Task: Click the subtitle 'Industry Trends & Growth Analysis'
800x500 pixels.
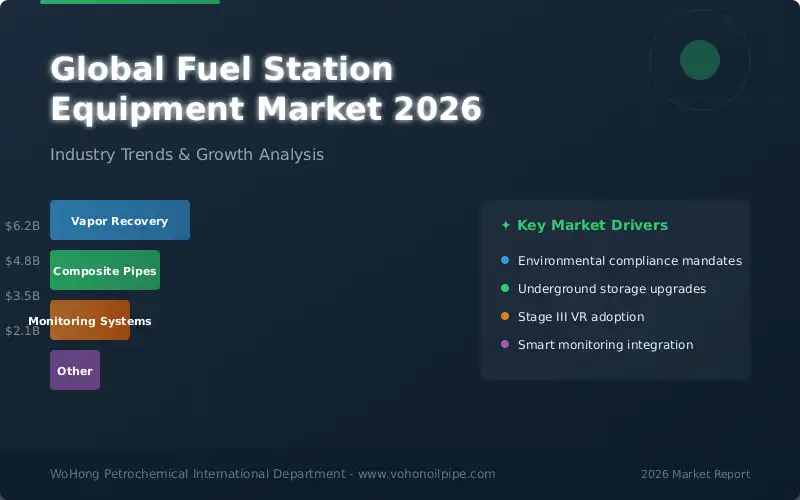Action: coord(187,154)
